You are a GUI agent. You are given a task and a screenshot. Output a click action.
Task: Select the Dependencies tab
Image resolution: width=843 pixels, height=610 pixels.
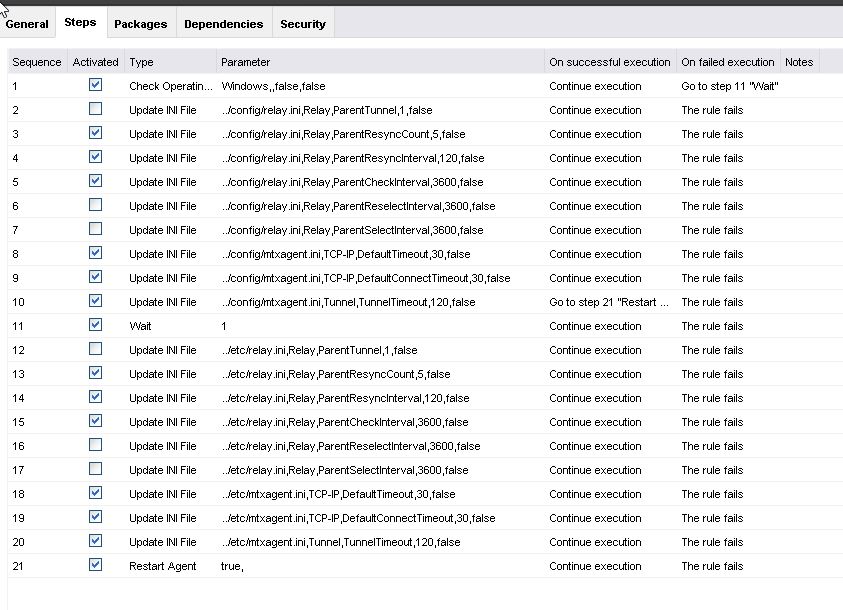tap(224, 24)
